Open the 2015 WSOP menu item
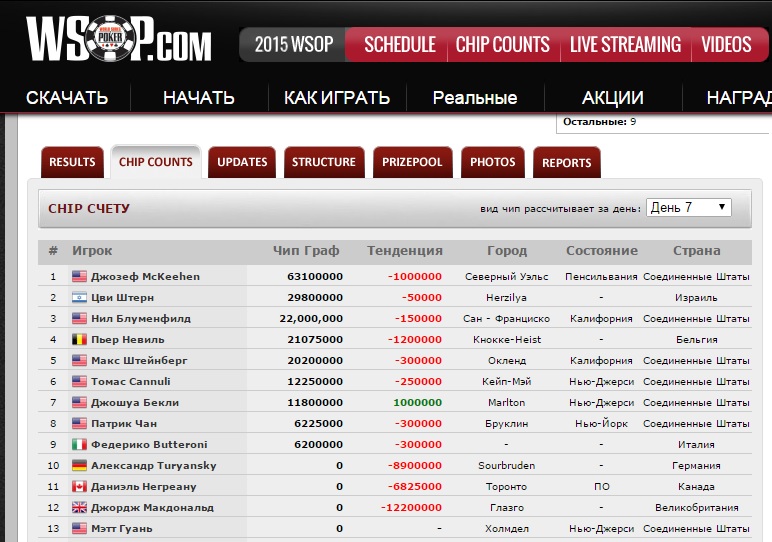The image size is (772, 542). pos(294,44)
